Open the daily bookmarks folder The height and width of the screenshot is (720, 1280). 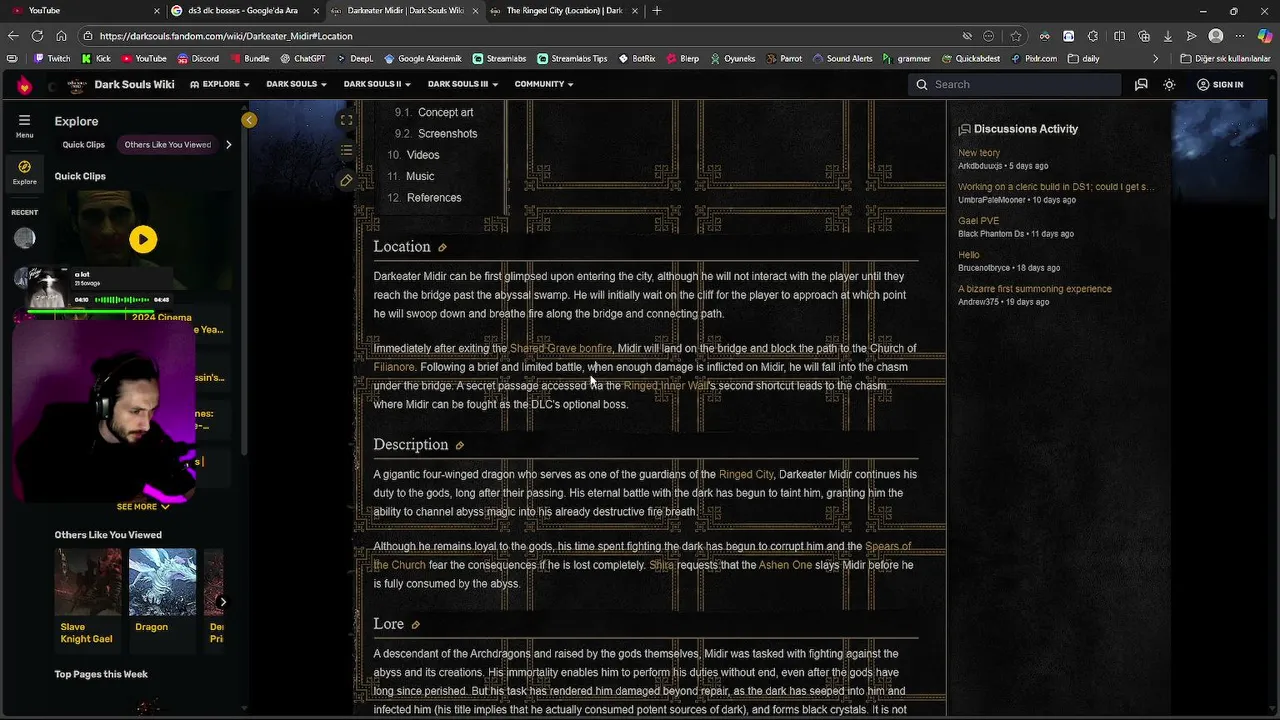click(x=1084, y=59)
